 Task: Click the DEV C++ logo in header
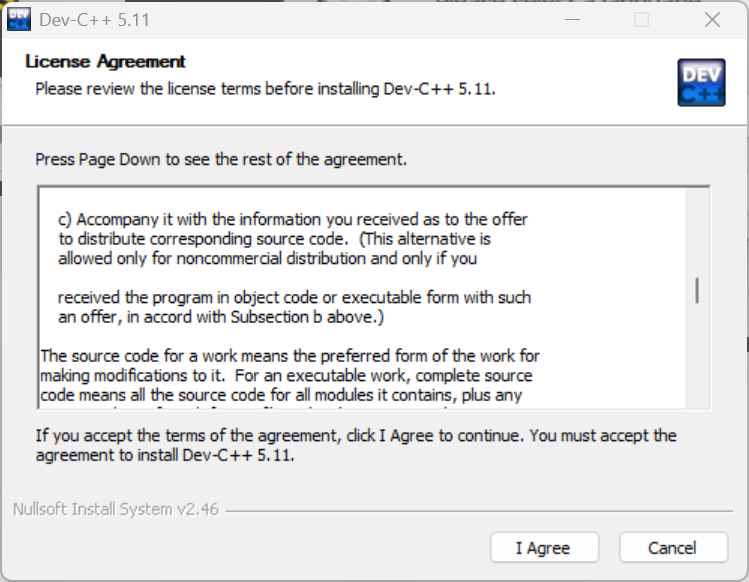pos(701,81)
